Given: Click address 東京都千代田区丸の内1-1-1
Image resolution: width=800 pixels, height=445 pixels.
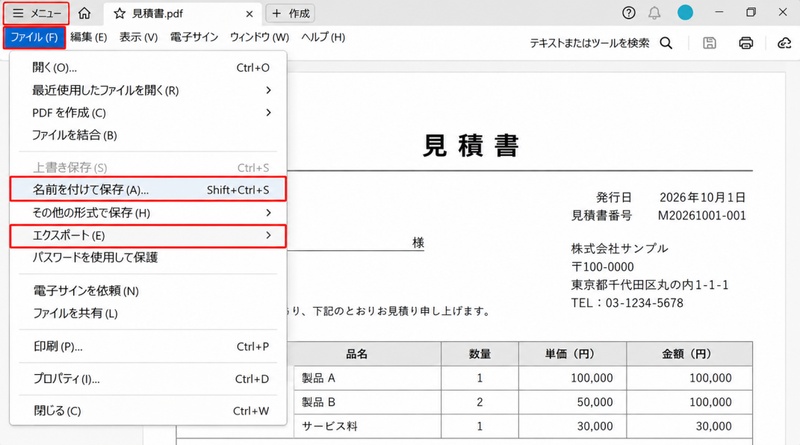Looking at the screenshot, I should click(x=649, y=285).
